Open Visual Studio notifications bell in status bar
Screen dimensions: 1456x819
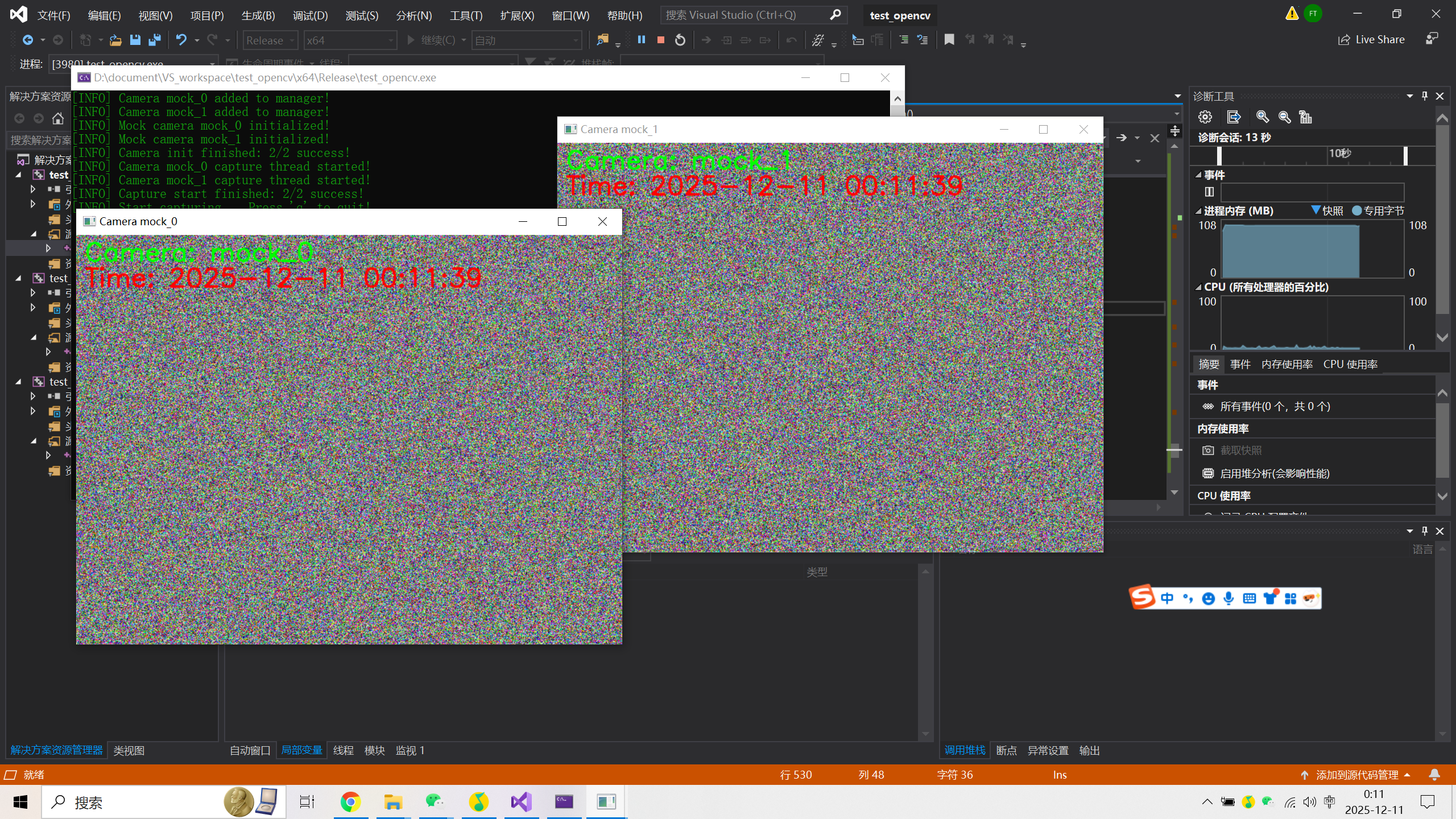coord(1434,775)
